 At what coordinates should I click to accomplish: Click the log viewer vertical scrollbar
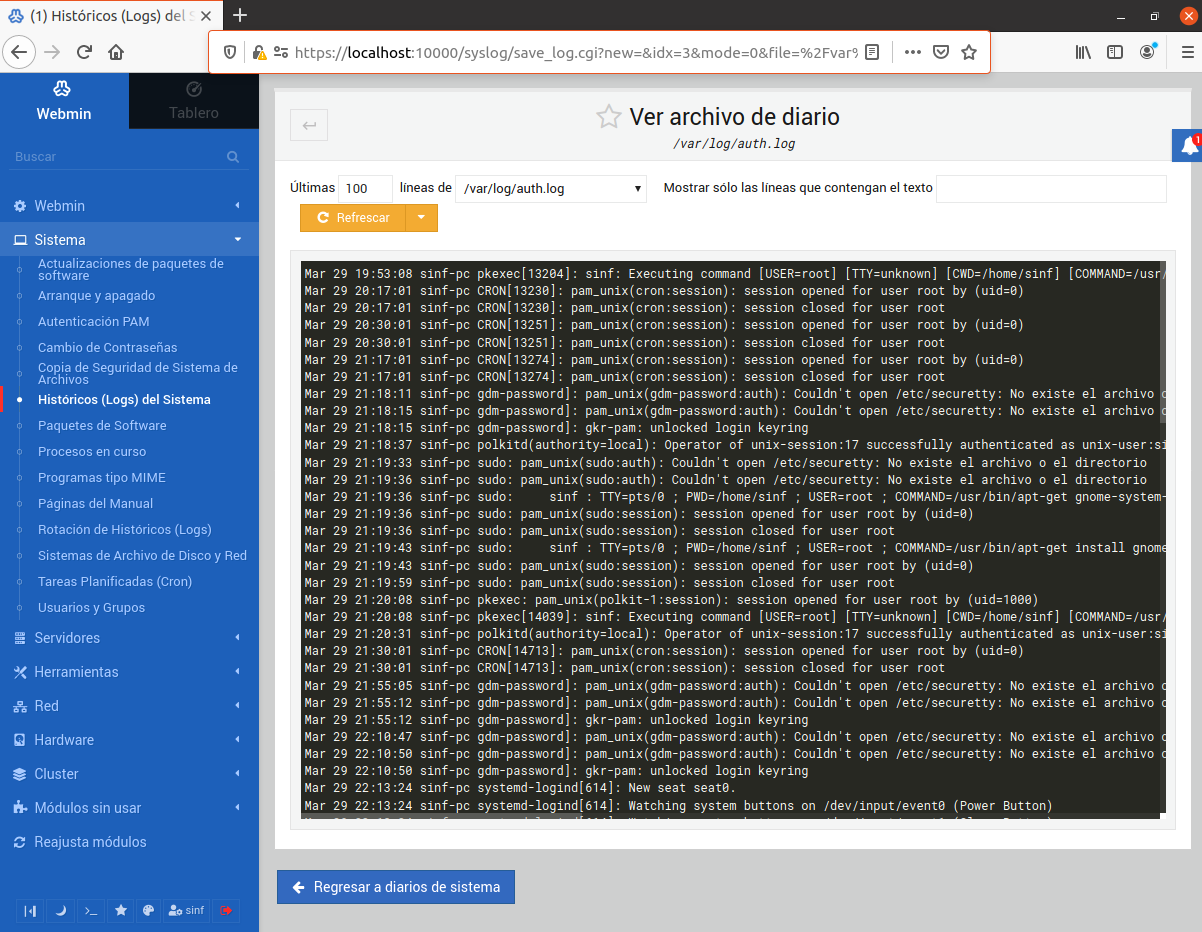pyautogui.click(x=1162, y=540)
